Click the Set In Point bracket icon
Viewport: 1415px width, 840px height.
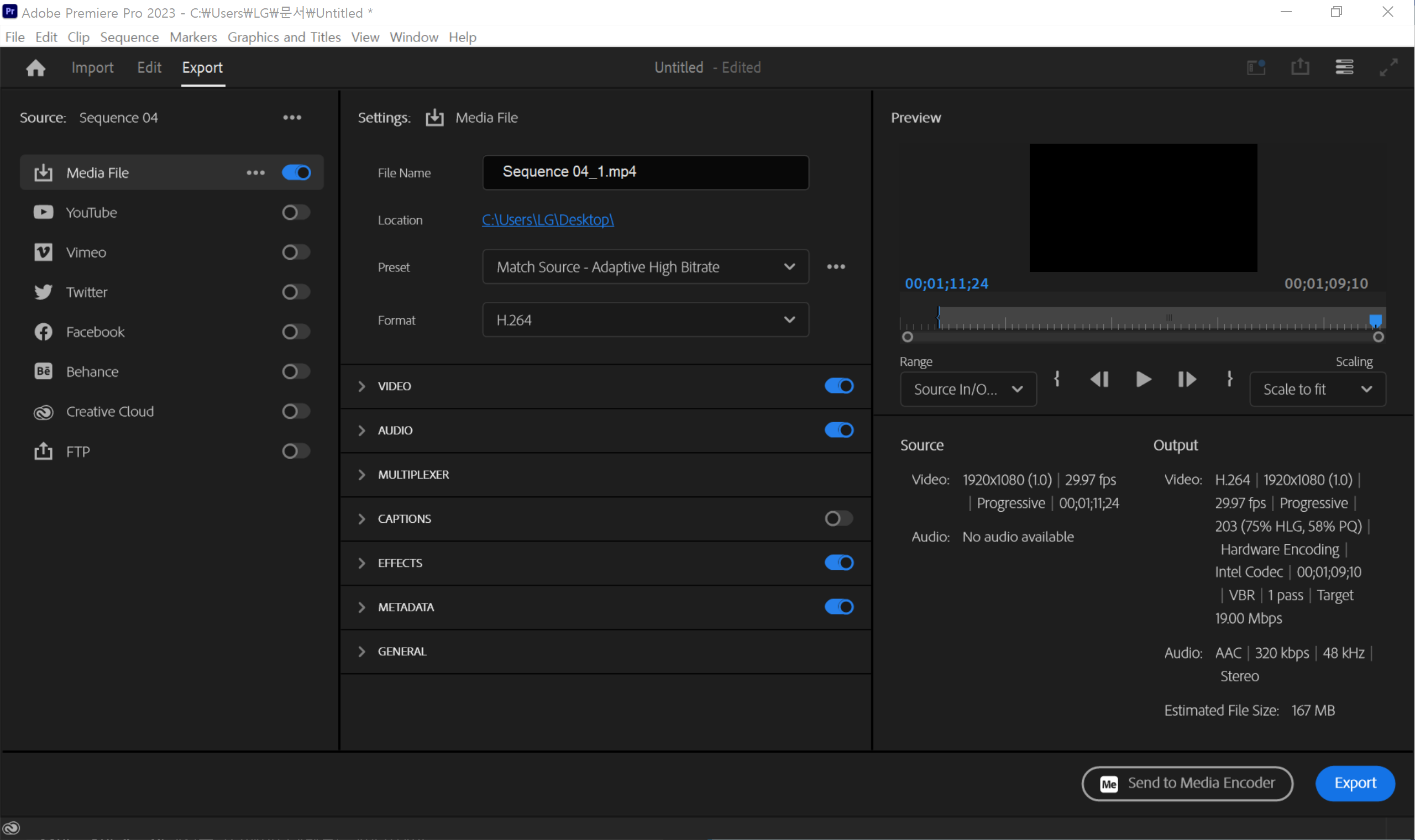[1056, 379]
